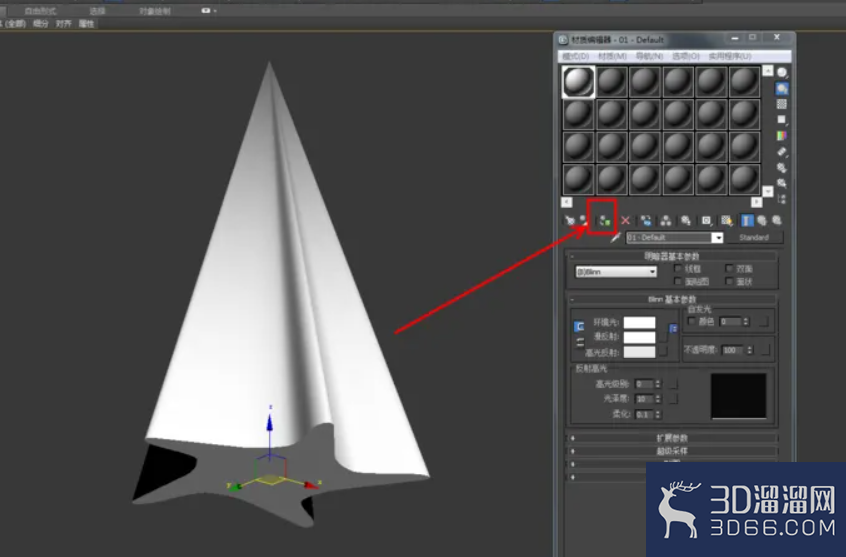Enable the 面贴图 face map checkbox
The width and height of the screenshot is (846, 557).
point(678,281)
